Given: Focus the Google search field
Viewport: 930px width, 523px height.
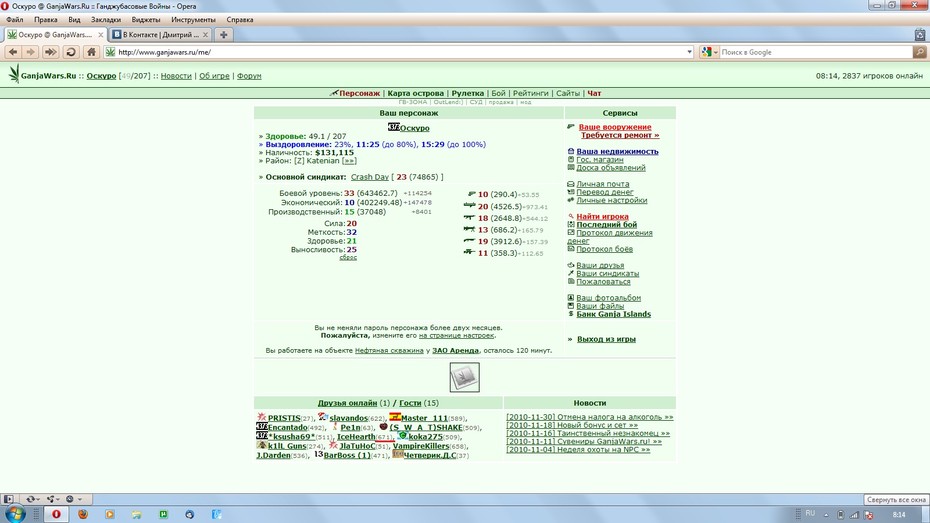Looking at the screenshot, I should coord(816,52).
